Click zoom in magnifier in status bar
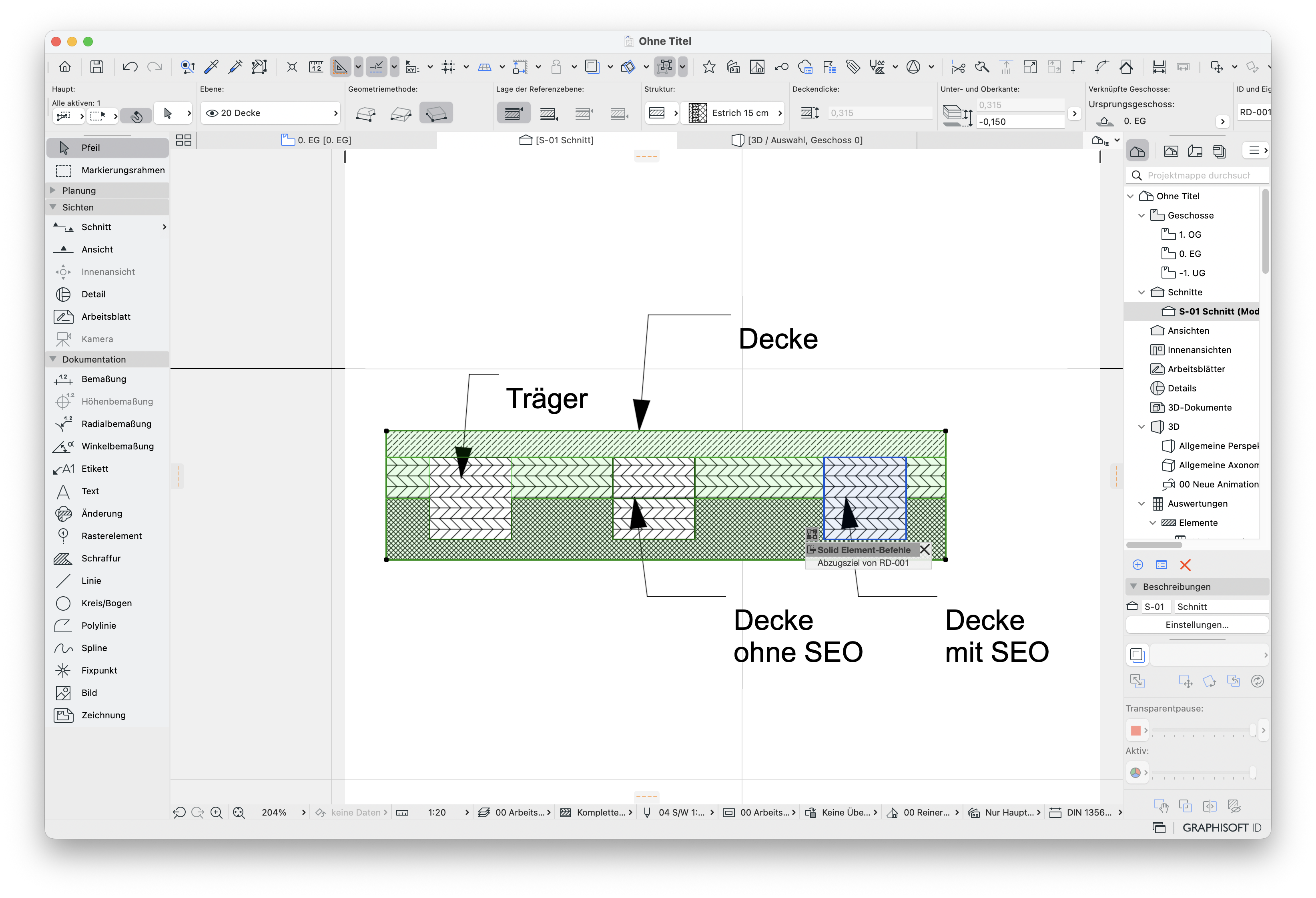The image size is (1316, 898). click(x=216, y=812)
